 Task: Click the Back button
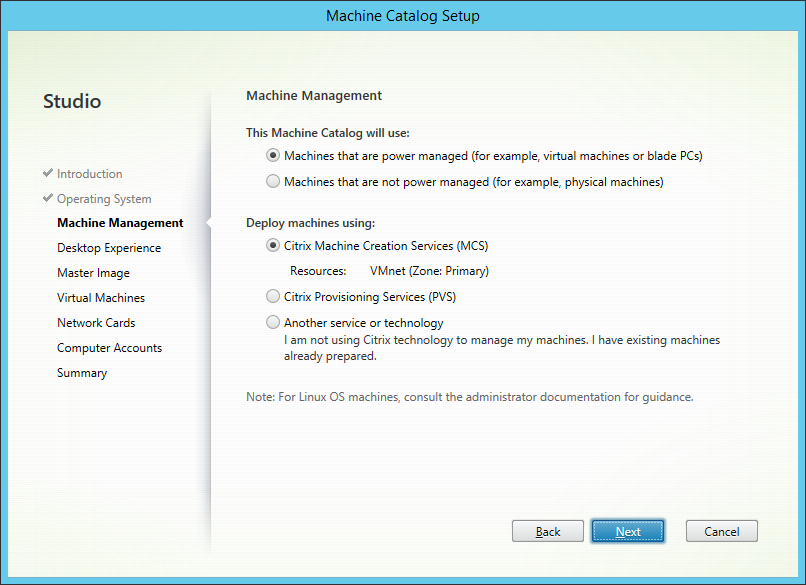548,531
